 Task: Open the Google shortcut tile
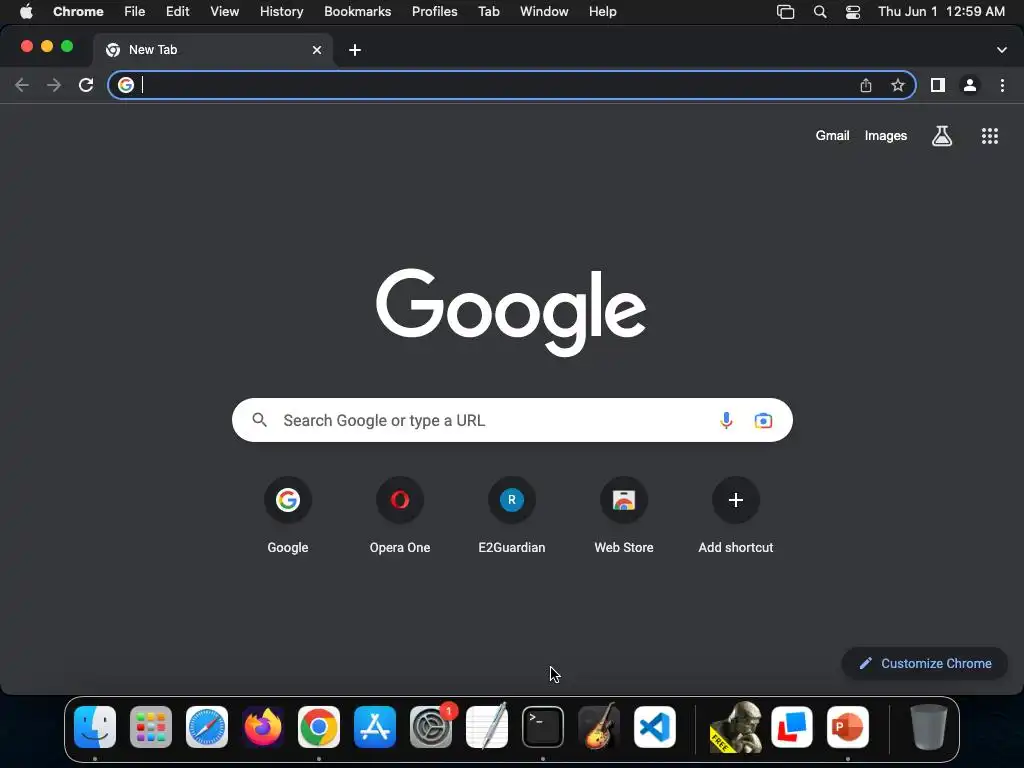tap(288, 515)
